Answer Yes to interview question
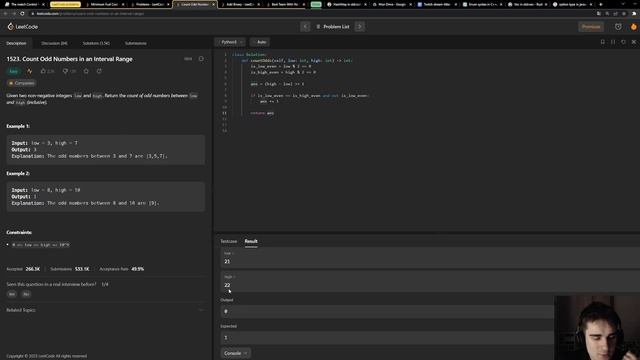 pyautogui.click(x=12, y=294)
